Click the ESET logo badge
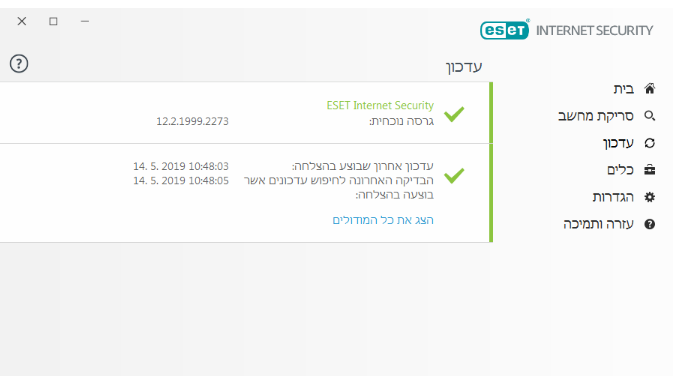Screen dimensions: 679x376 coord(504,29)
